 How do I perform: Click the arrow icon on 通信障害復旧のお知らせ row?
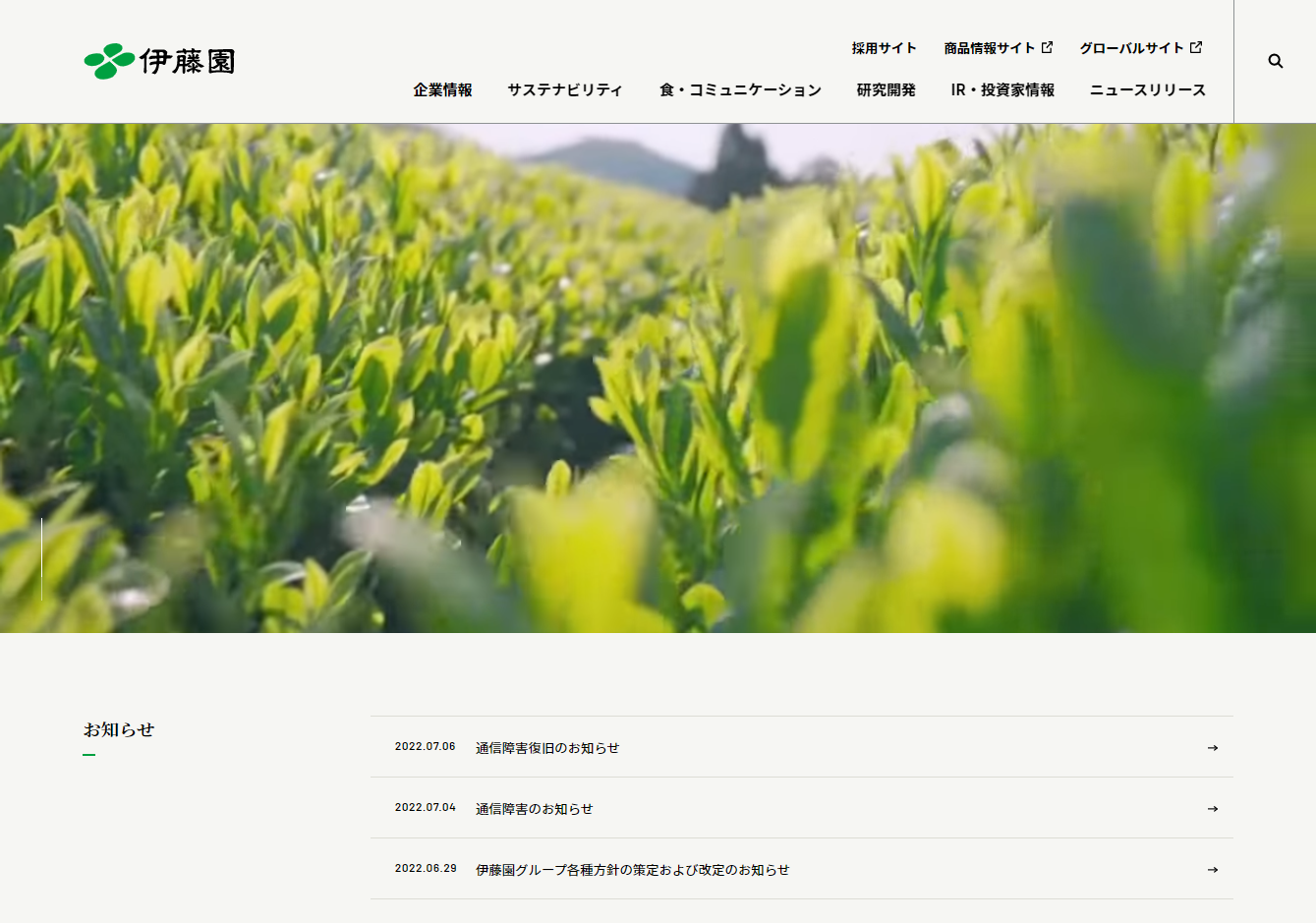pyautogui.click(x=1212, y=747)
